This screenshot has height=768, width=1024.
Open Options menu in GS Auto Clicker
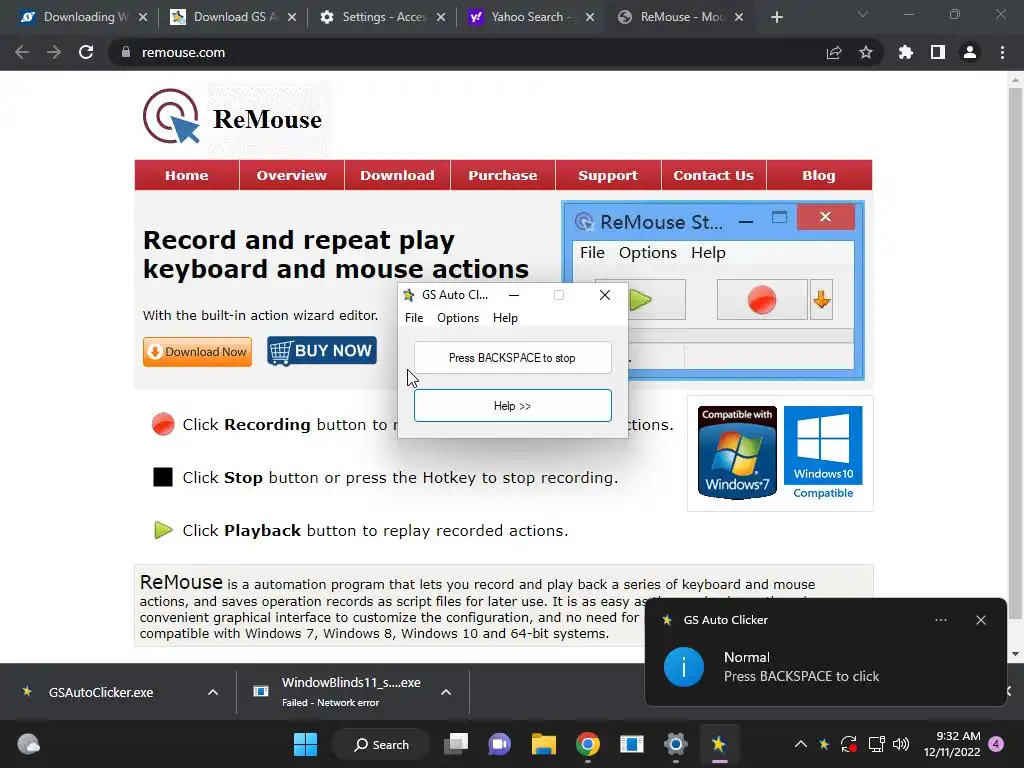click(x=458, y=318)
